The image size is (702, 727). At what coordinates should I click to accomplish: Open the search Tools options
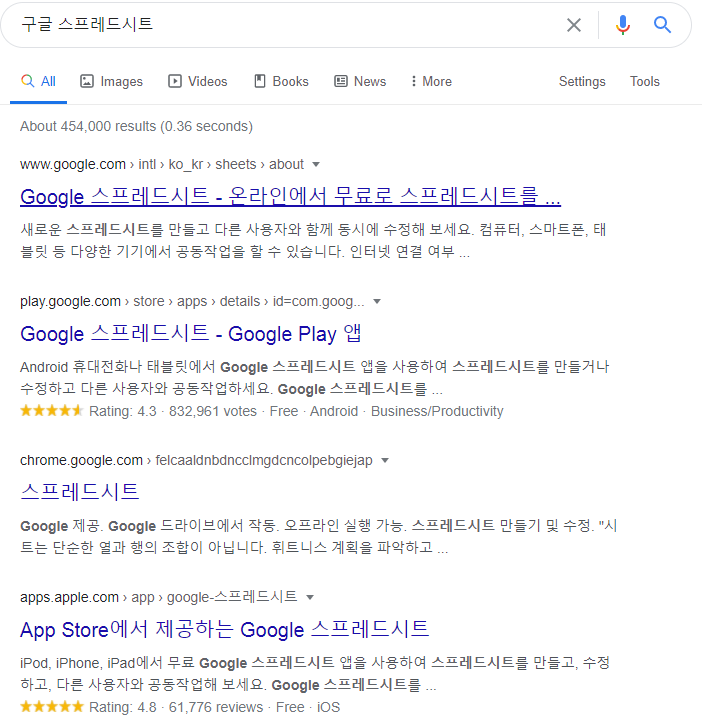click(645, 82)
